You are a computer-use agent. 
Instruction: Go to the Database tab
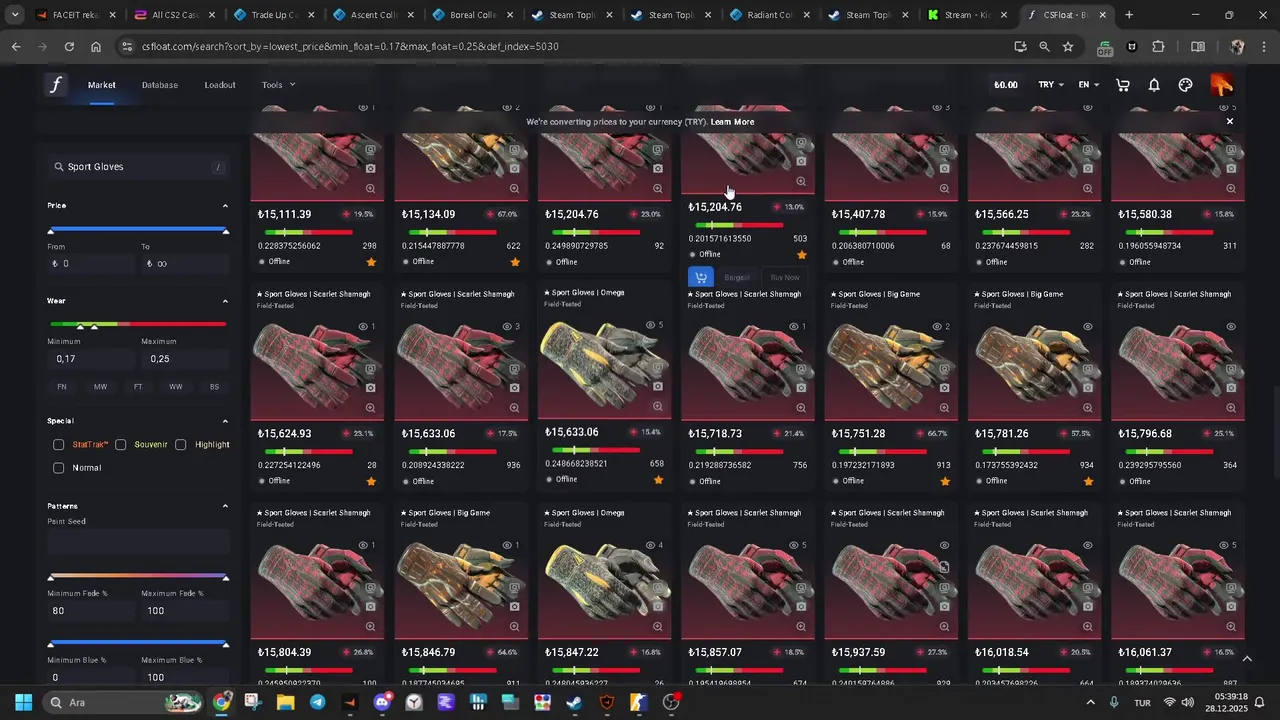tap(160, 85)
